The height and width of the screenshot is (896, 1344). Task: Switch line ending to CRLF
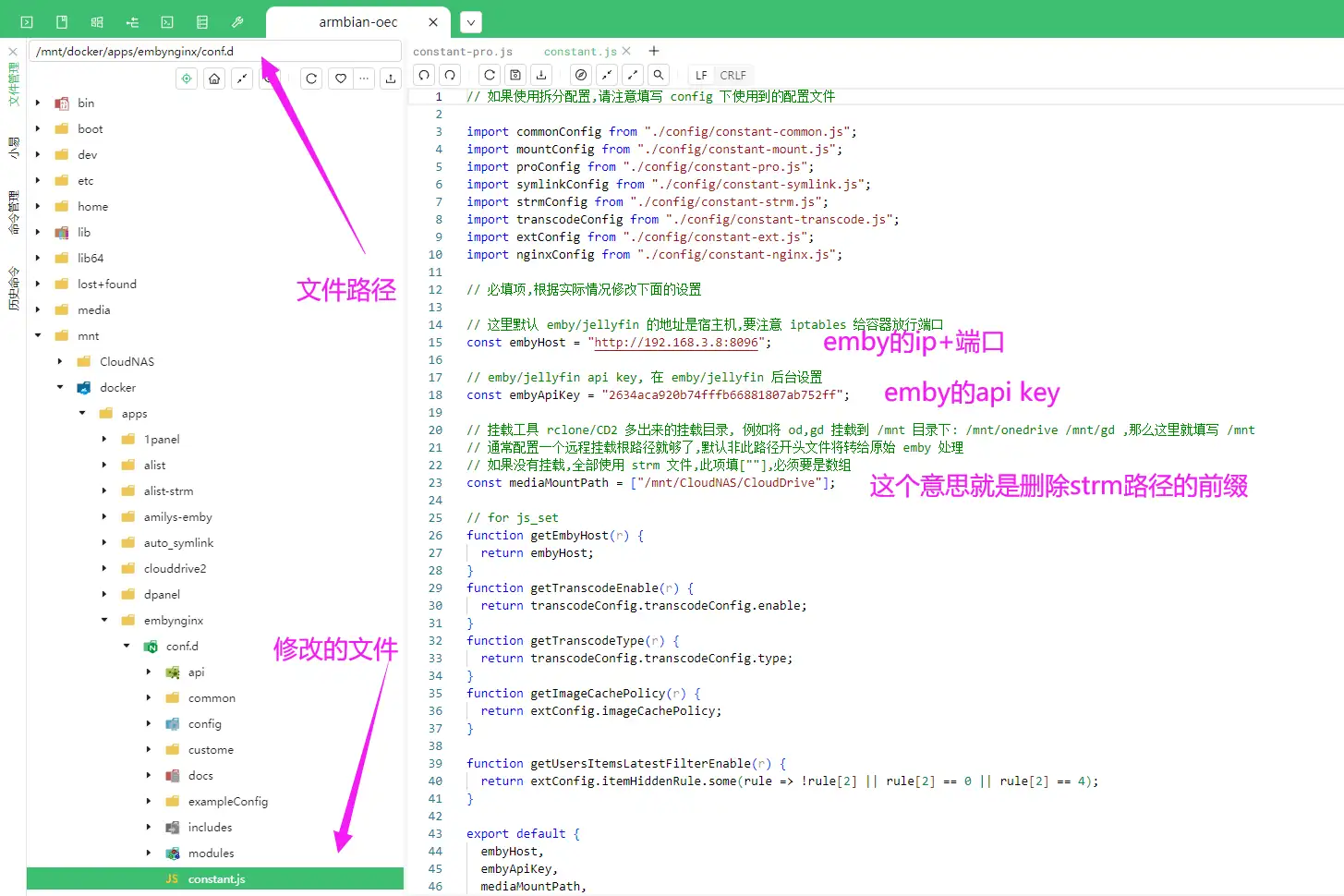click(x=733, y=75)
